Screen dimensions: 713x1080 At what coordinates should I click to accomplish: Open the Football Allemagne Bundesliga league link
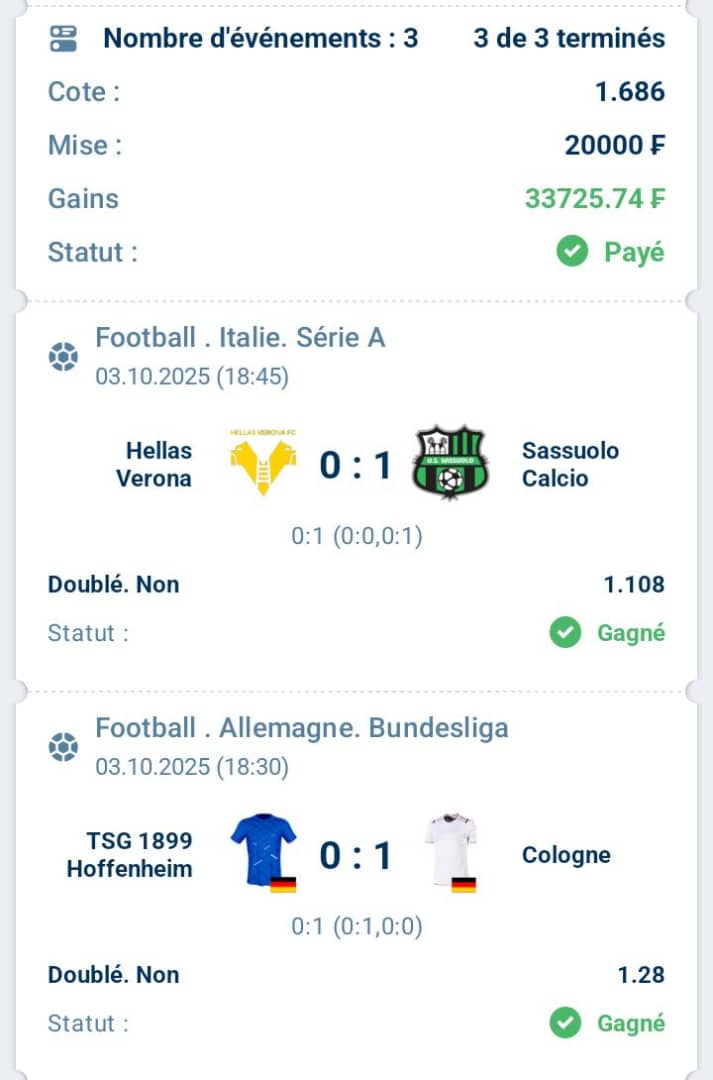pos(301,728)
